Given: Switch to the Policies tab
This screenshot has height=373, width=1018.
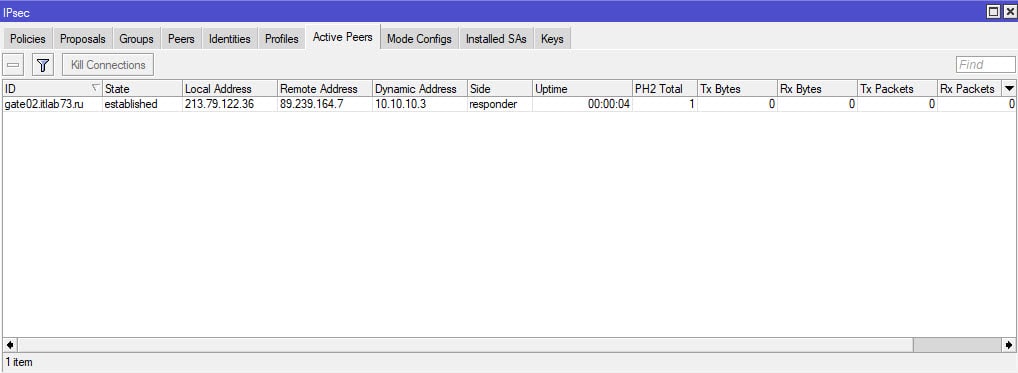Looking at the screenshot, I should tap(28, 39).
